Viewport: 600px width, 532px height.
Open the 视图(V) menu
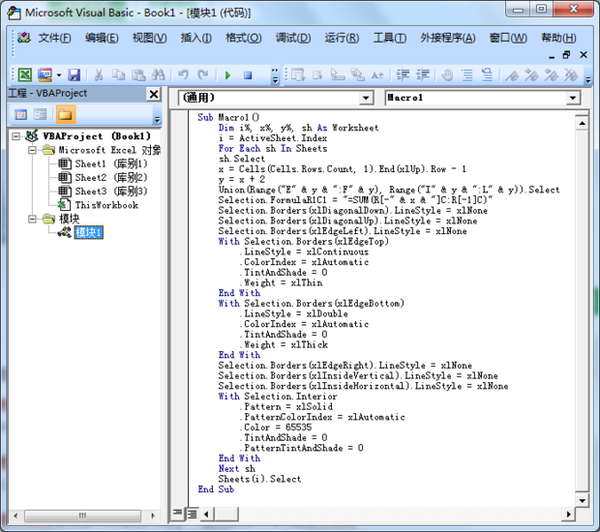coord(150,38)
